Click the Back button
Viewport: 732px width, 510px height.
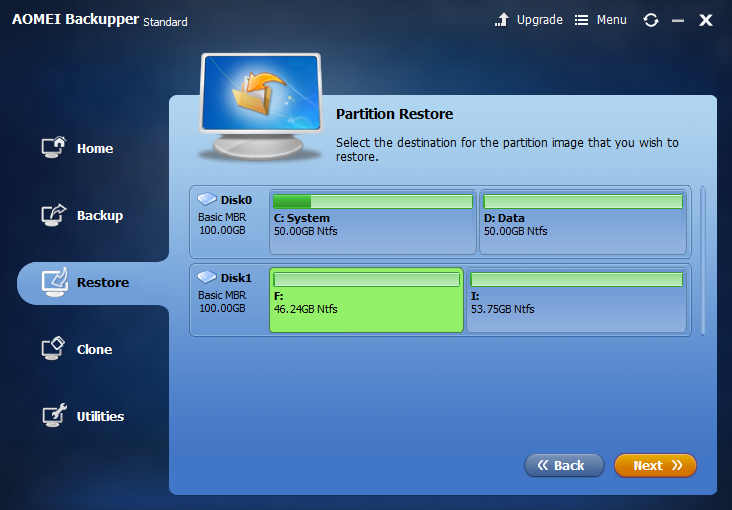pyautogui.click(x=564, y=465)
